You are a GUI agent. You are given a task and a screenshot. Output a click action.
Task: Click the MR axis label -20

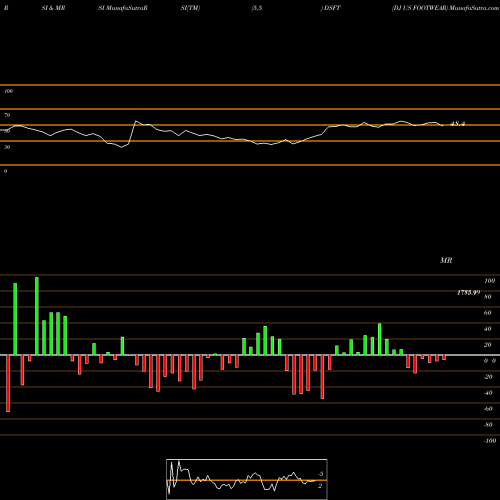tap(488, 377)
